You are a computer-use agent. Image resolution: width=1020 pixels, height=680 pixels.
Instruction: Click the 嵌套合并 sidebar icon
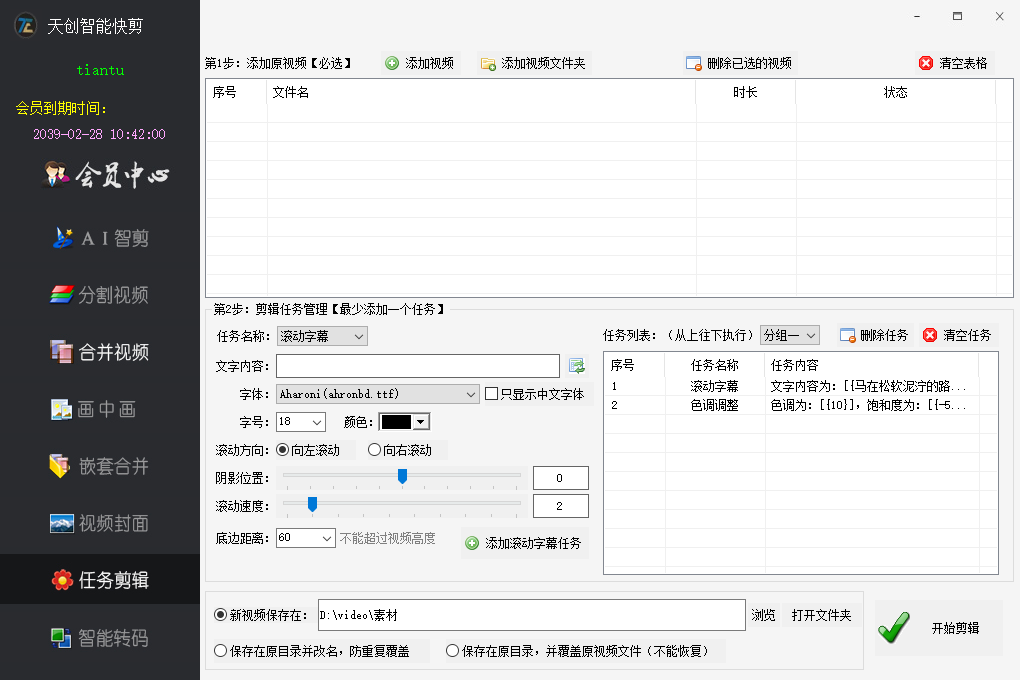point(60,466)
